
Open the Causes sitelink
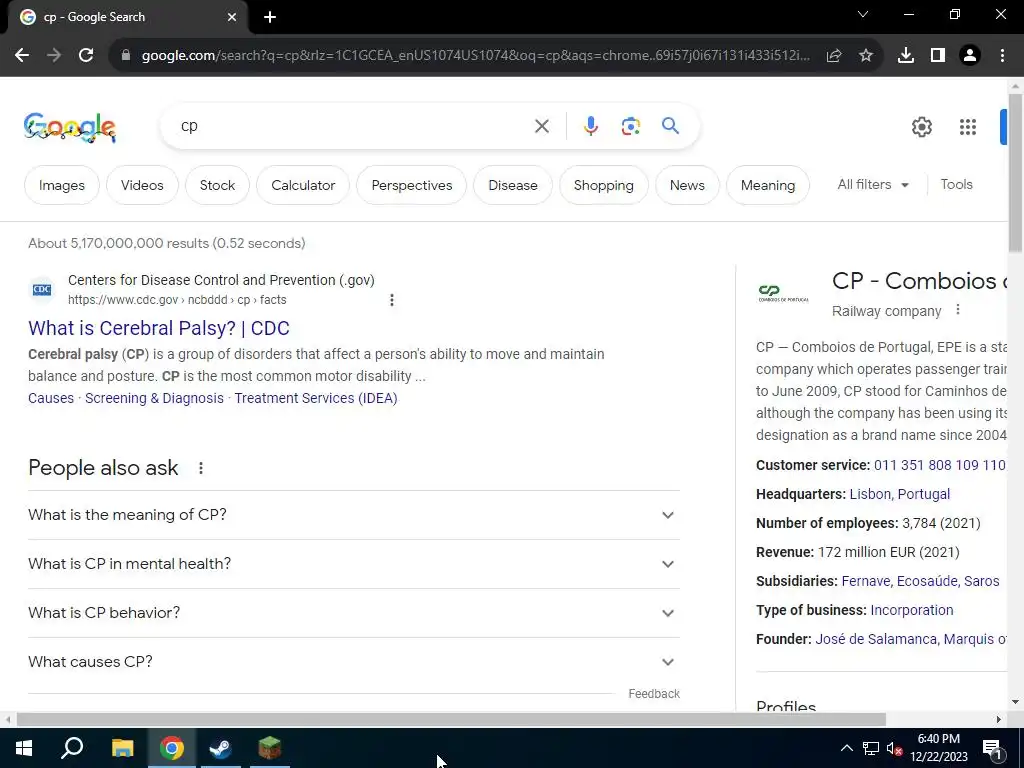51,398
